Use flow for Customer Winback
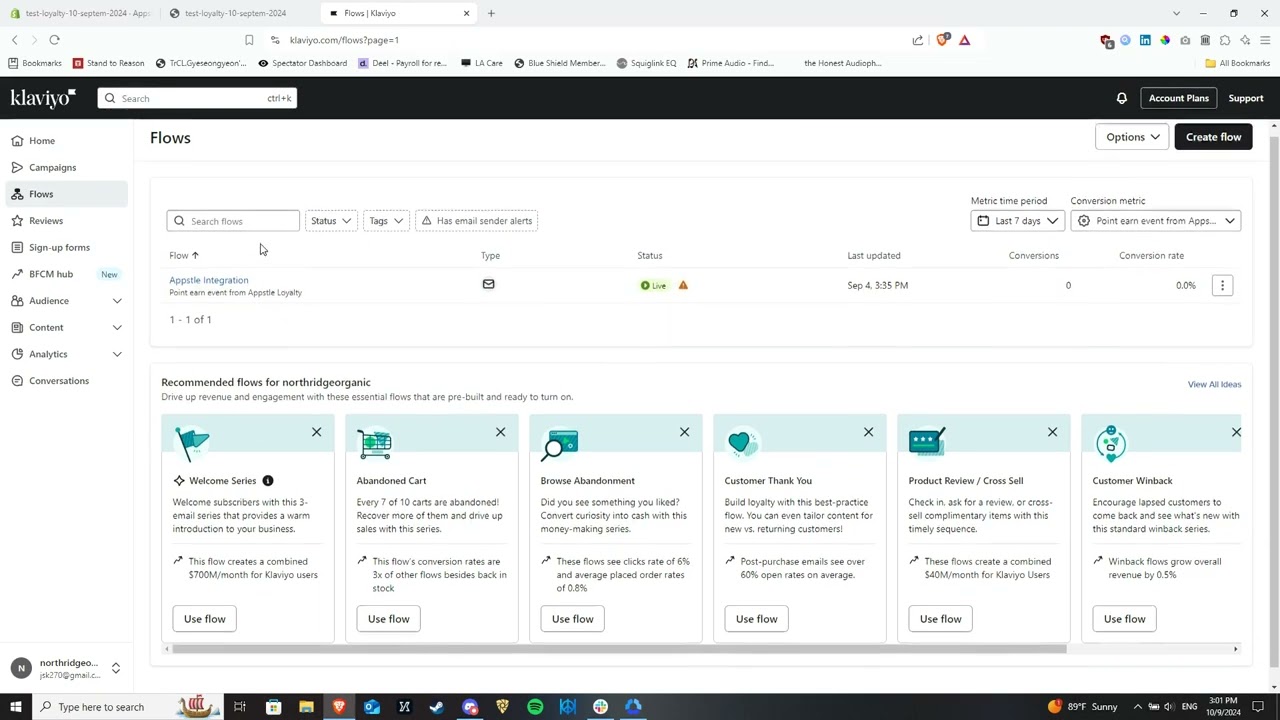 [1125, 619]
